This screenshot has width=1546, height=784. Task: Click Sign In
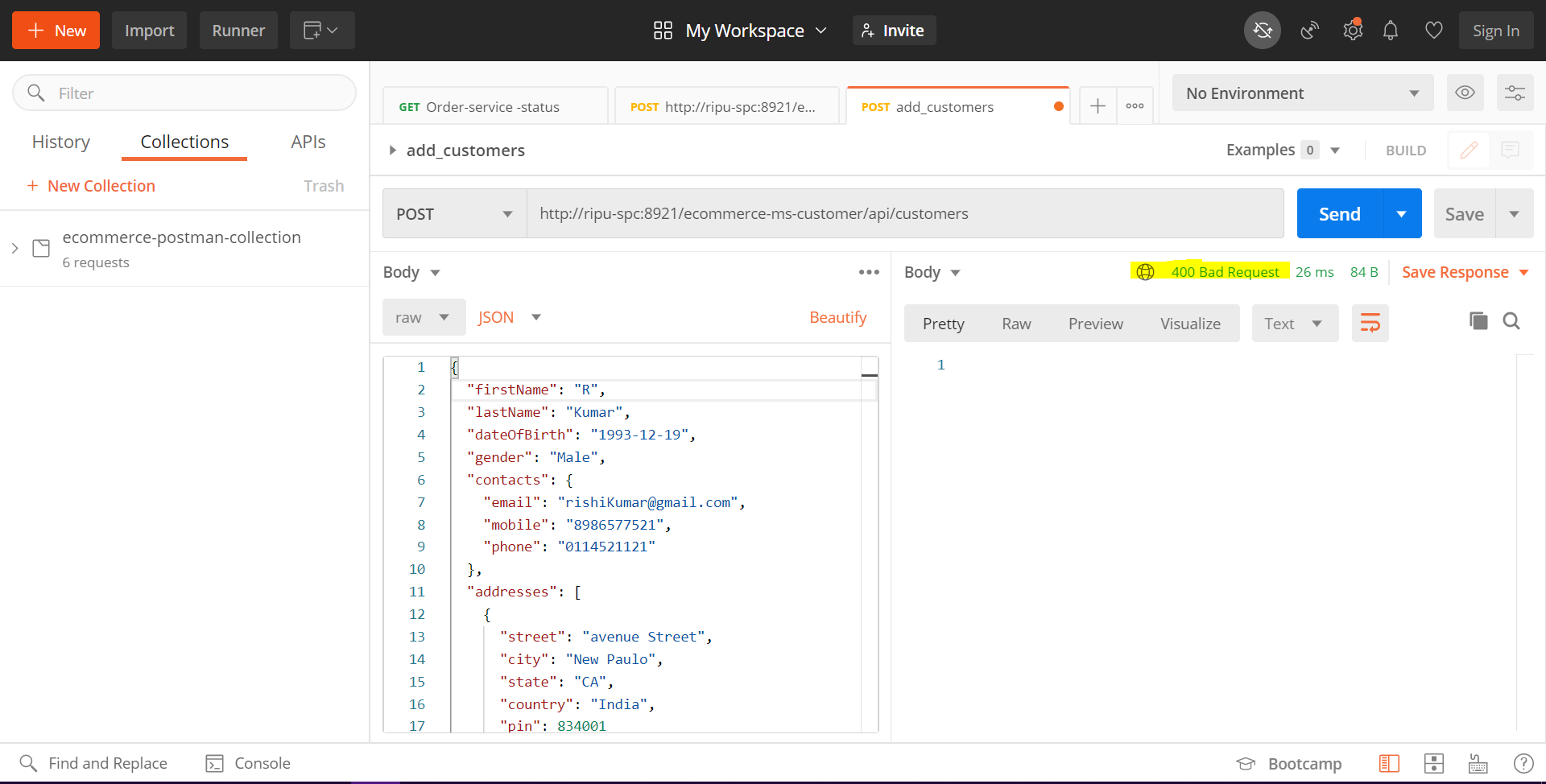1496,31
